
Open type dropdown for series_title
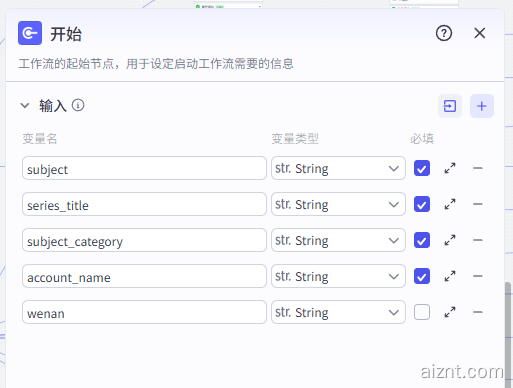[x=338, y=204]
